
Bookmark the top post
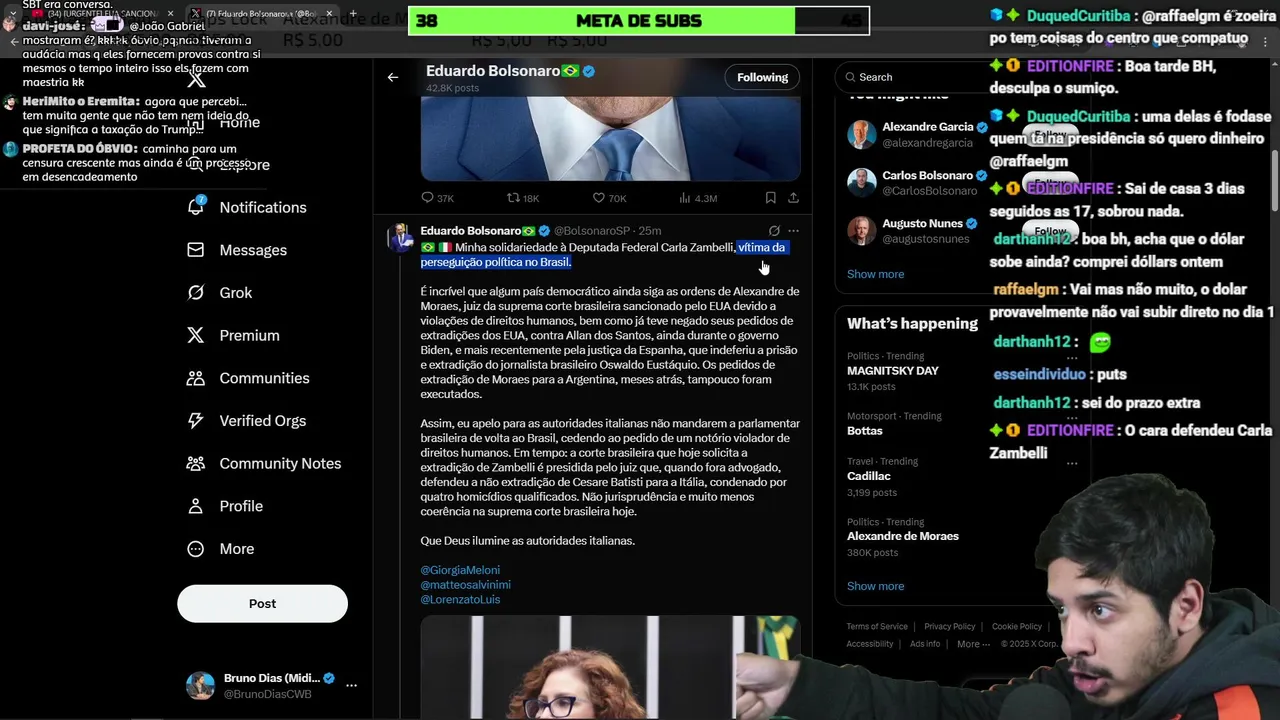point(770,198)
